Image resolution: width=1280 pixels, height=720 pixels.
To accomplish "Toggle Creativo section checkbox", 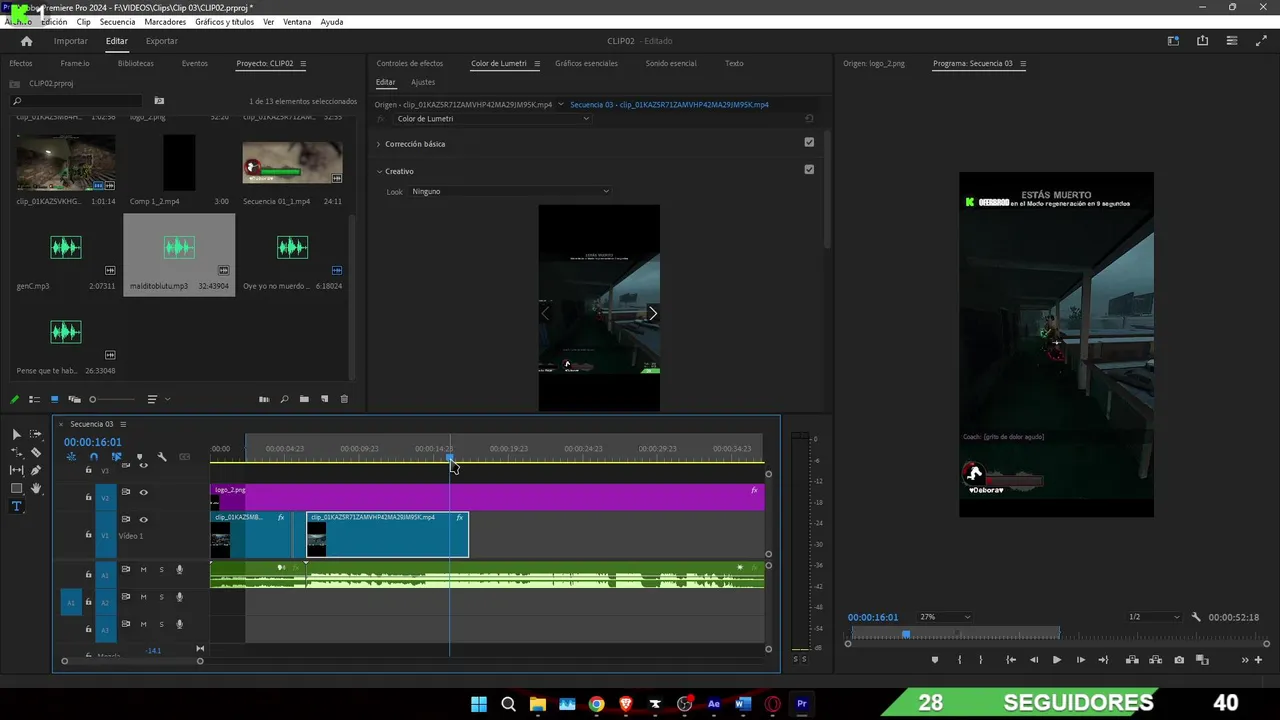I will [809, 169].
